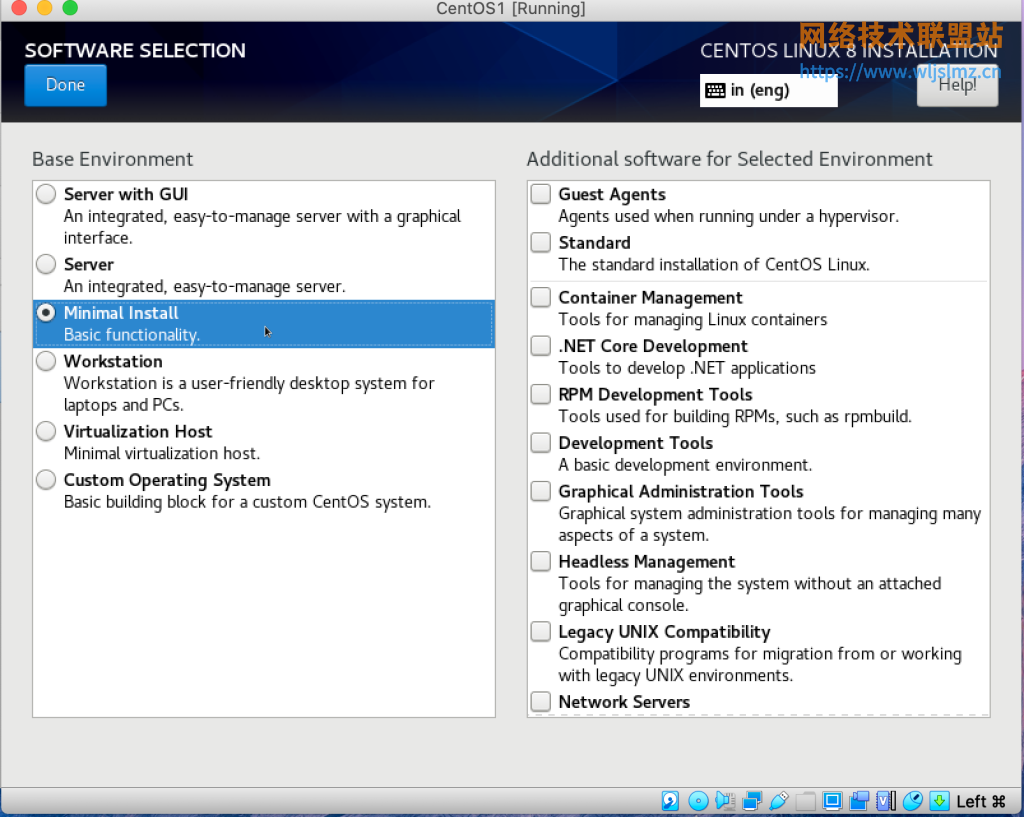Click the Done button

point(64,85)
